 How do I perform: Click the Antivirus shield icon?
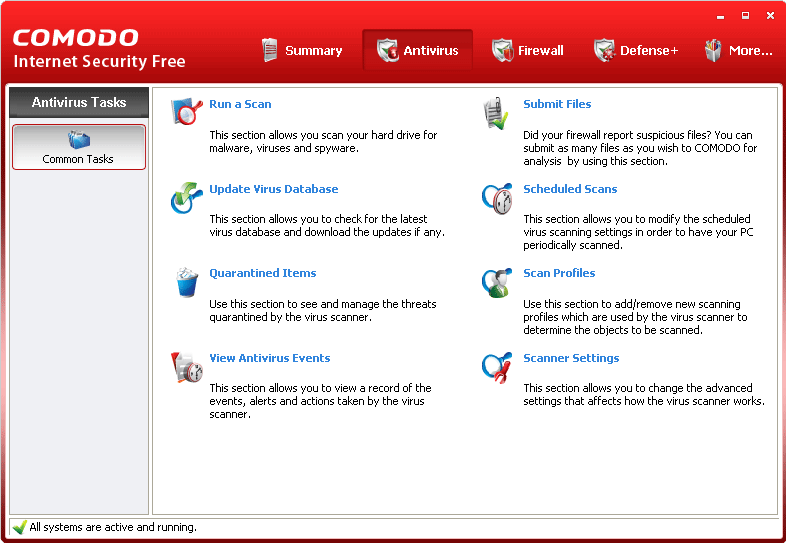387,51
